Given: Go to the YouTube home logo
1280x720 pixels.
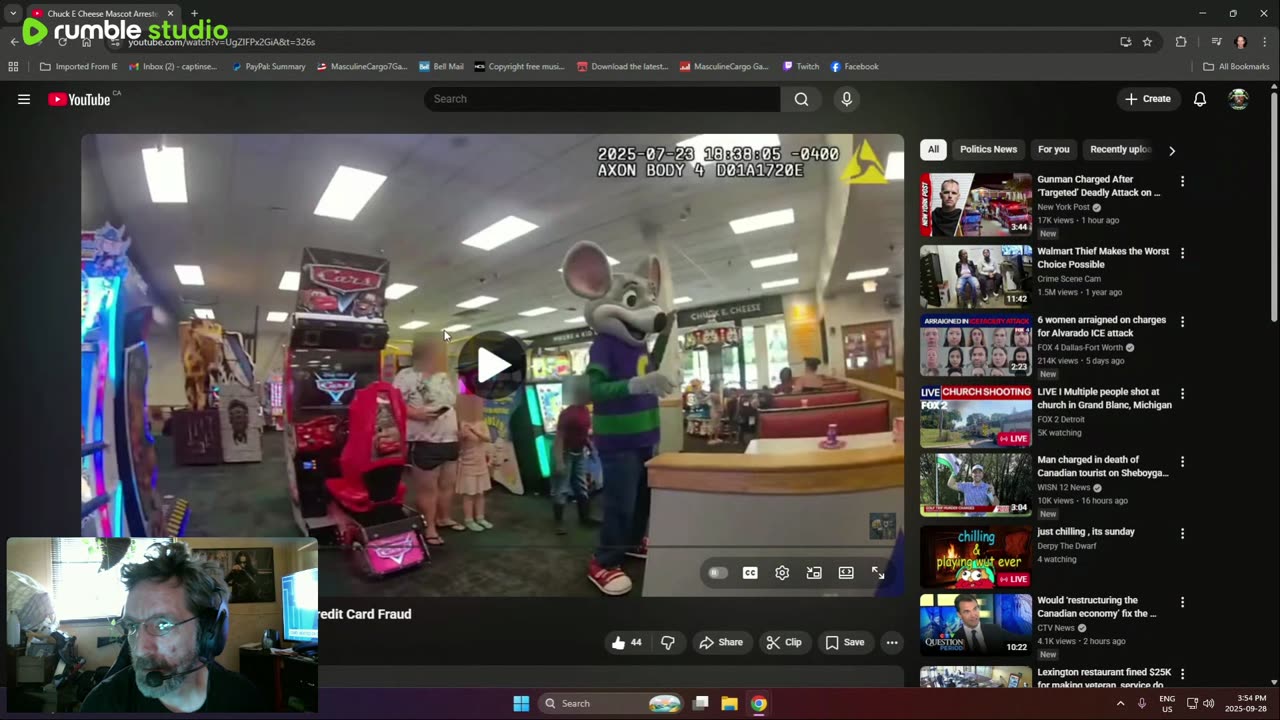Looking at the screenshot, I should (x=80, y=99).
